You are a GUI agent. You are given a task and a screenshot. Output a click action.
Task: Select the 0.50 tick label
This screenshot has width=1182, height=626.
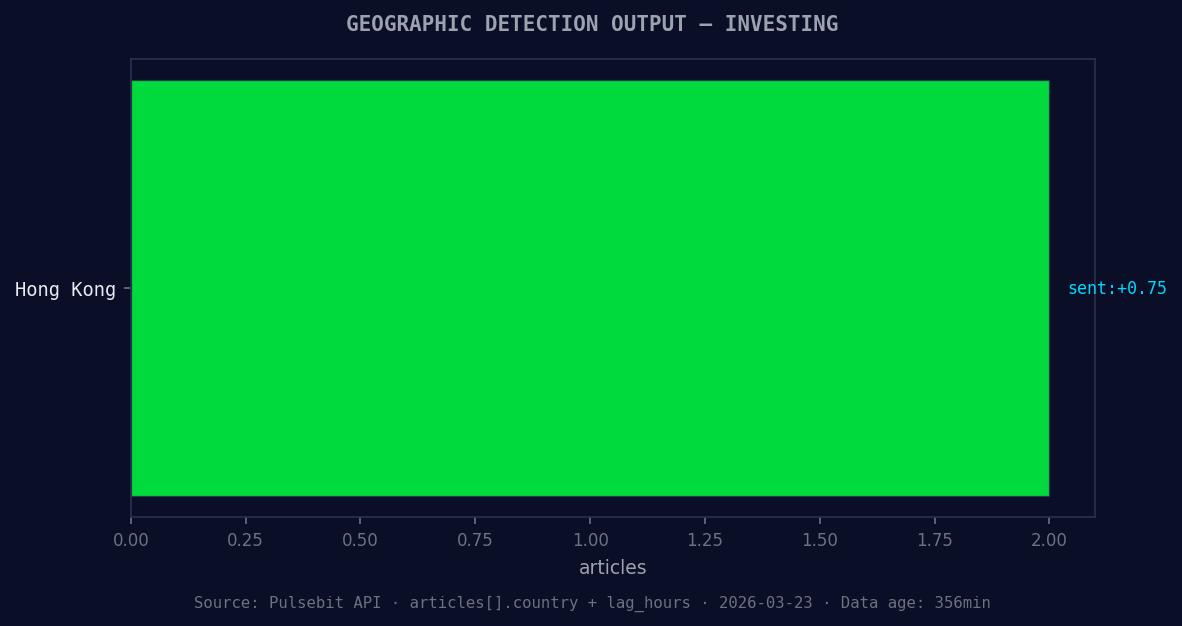(x=361, y=539)
